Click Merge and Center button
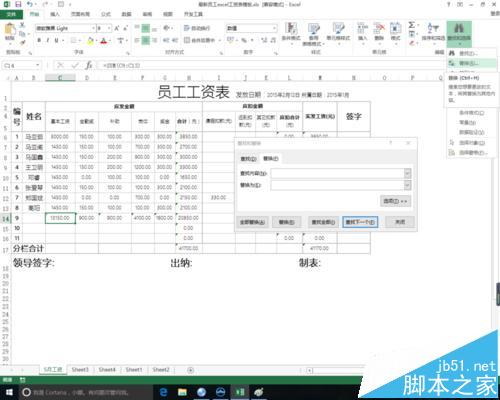 (x=199, y=40)
